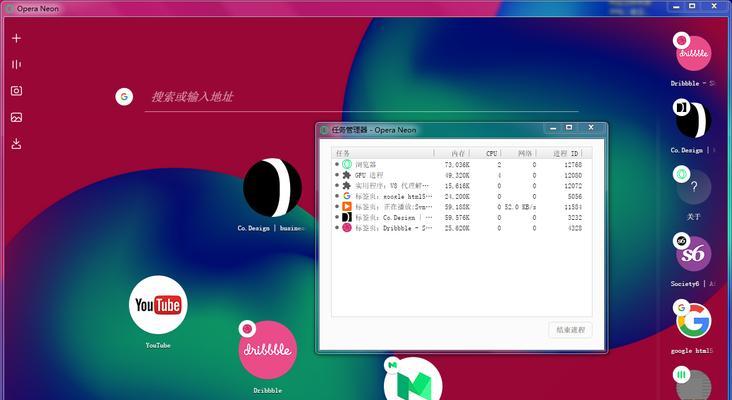
Task: Activate the snap screenshot tool icon
Action: click(16, 91)
